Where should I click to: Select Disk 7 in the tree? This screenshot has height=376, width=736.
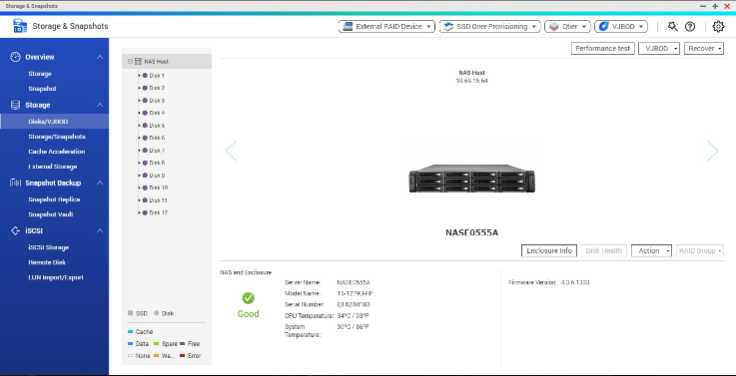pyautogui.click(x=157, y=150)
